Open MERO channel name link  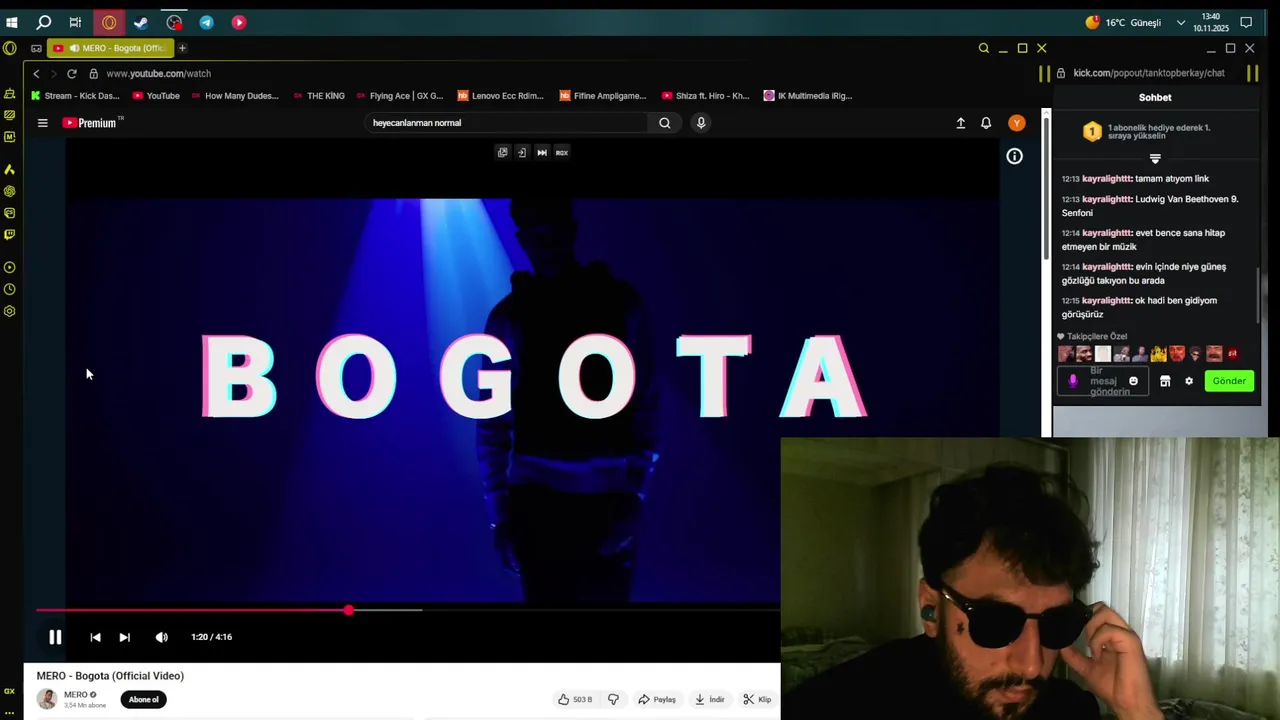pyautogui.click(x=76, y=694)
